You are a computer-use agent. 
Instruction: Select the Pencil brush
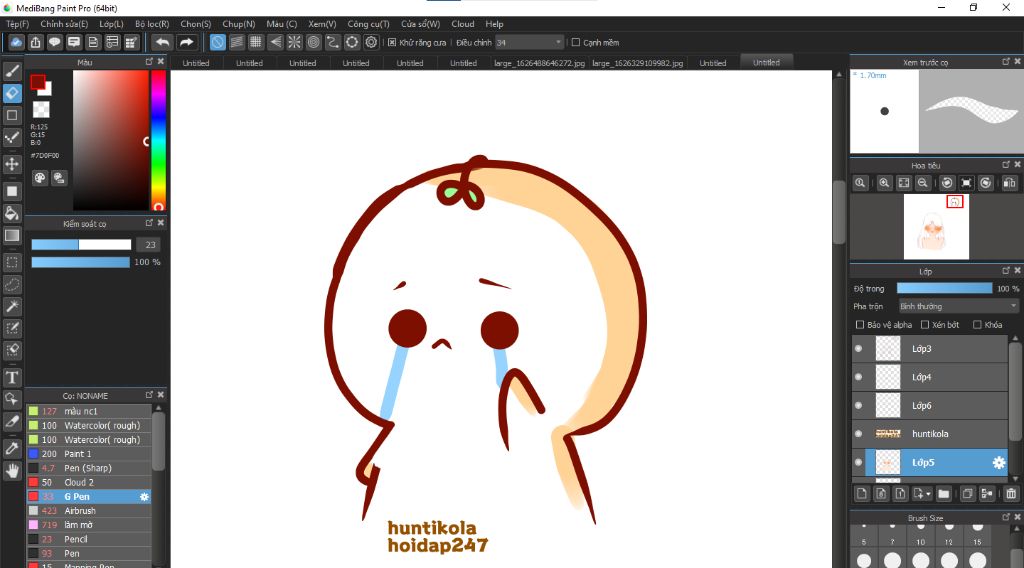pyautogui.click(x=89, y=539)
